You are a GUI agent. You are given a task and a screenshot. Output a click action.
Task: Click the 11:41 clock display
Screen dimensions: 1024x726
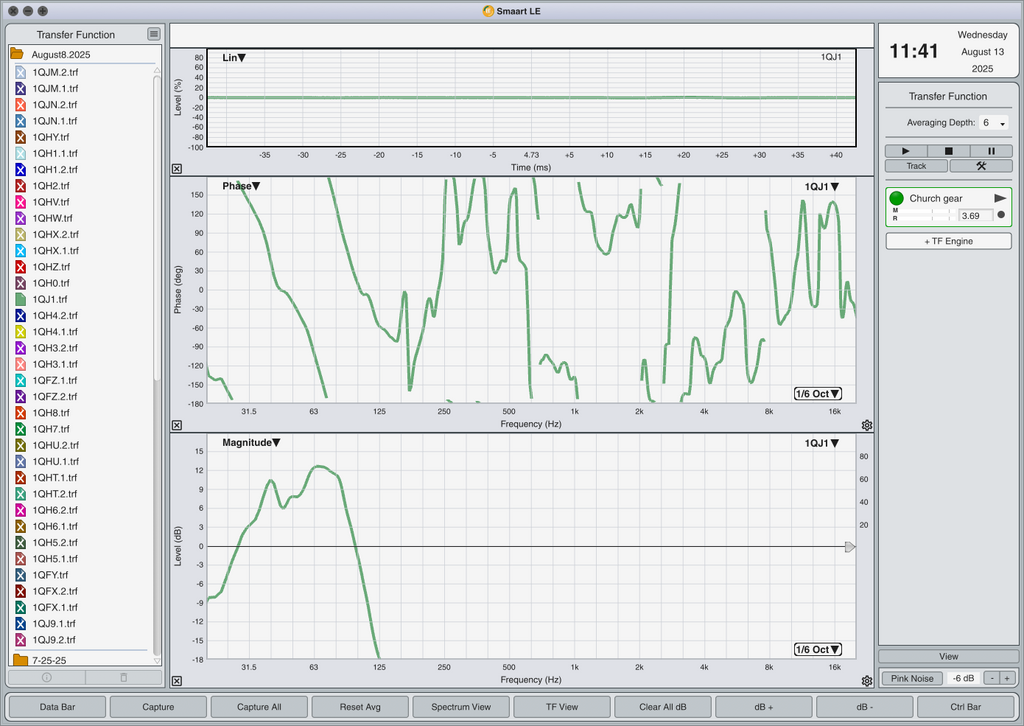(x=914, y=51)
